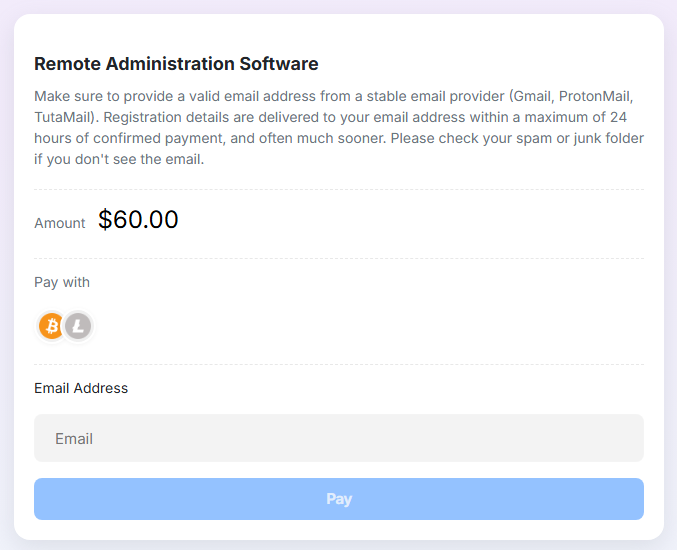Click the Email input field
Screen dimensions: 677x550
click(339, 438)
